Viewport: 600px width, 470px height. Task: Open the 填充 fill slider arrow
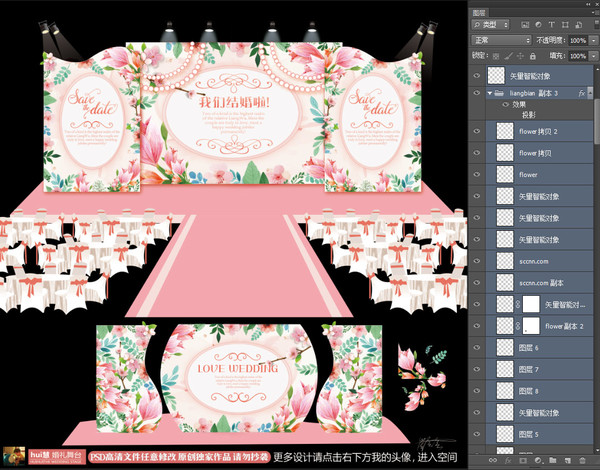pyautogui.click(x=593, y=56)
